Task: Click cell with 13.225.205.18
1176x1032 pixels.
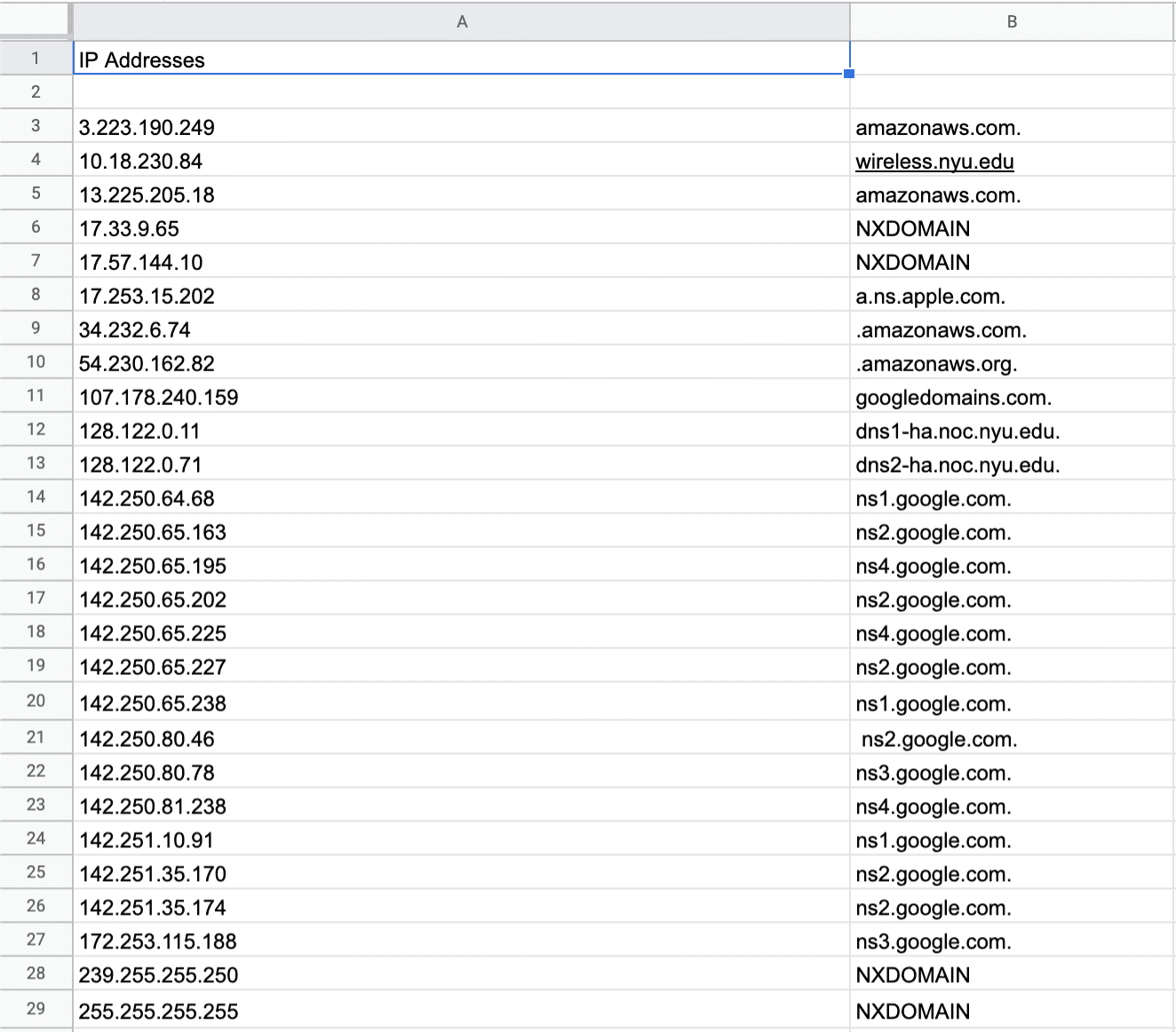Action: pos(461,194)
